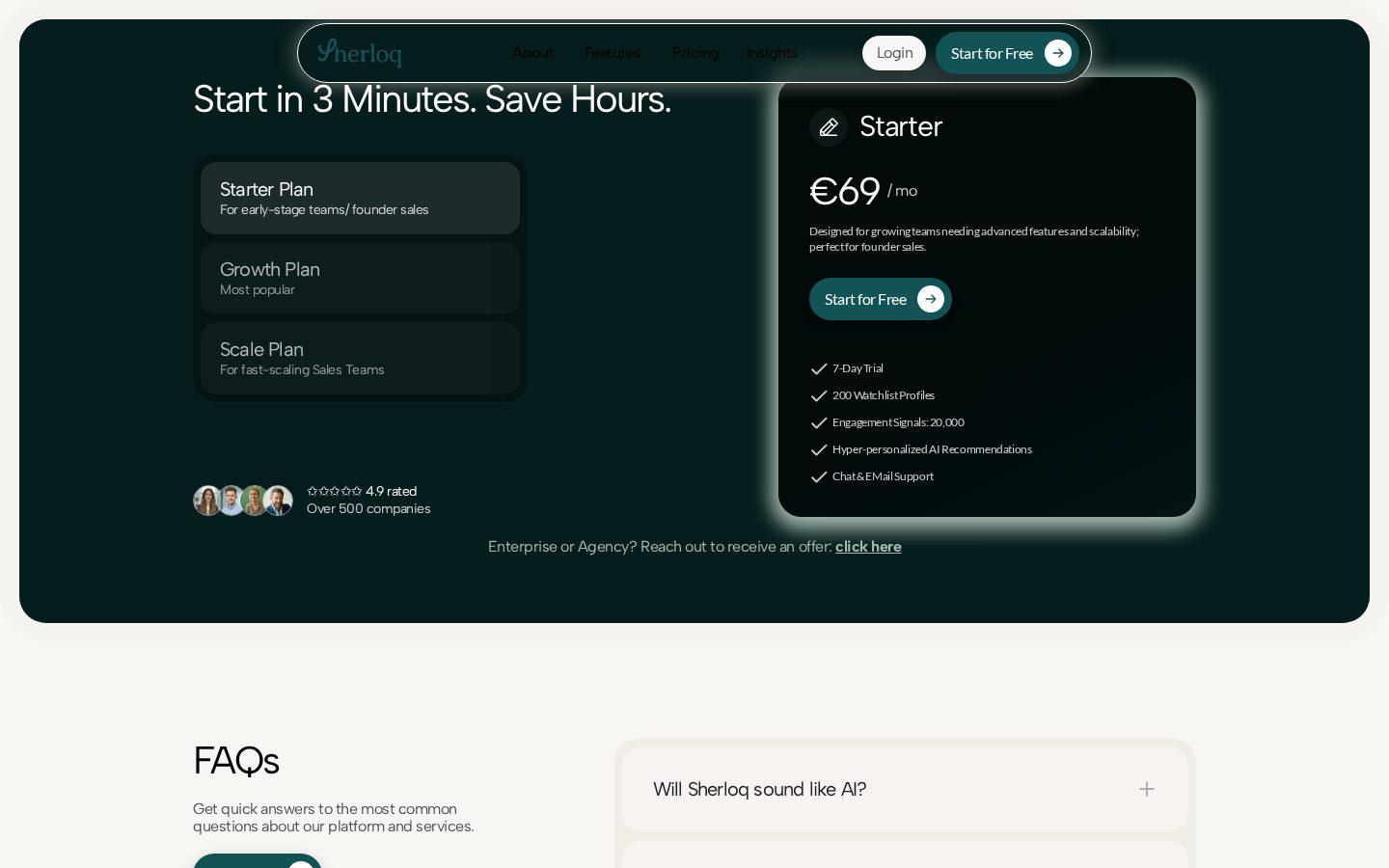
Task: Follow the 'click here' enterprise link
Action: (868, 547)
